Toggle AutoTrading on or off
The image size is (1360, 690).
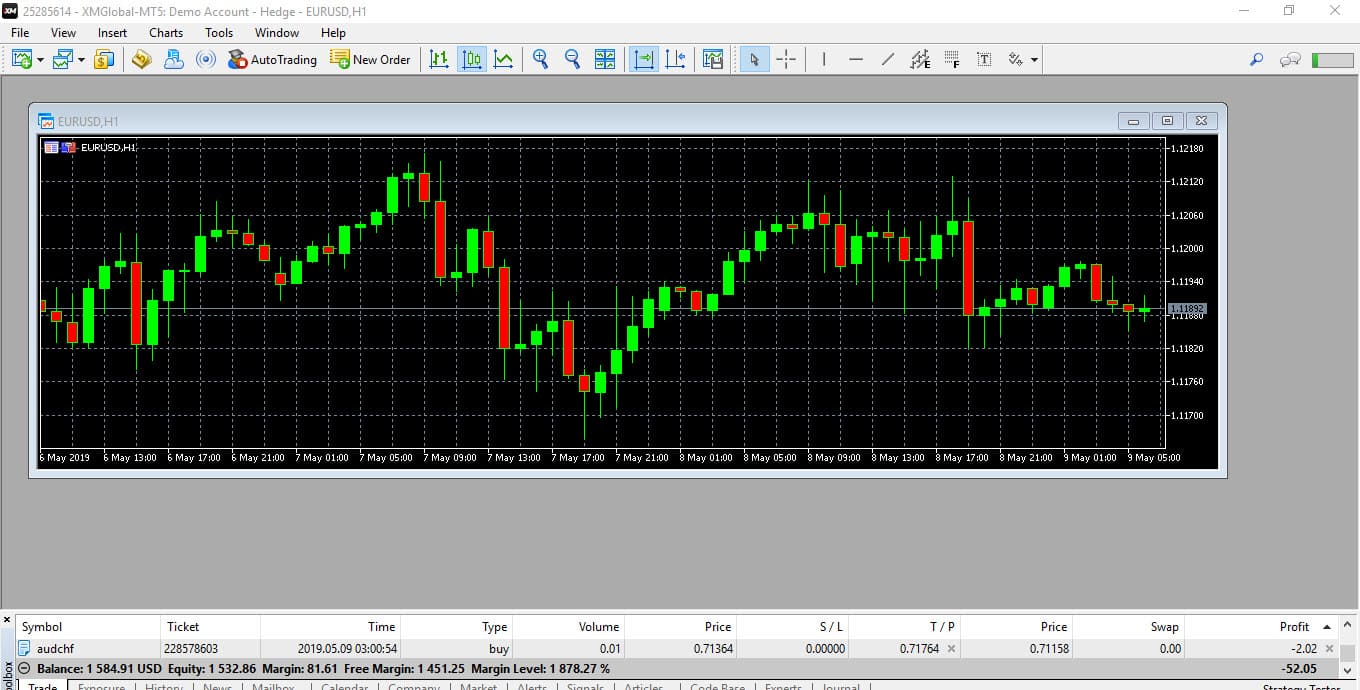(x=272, y=59)
